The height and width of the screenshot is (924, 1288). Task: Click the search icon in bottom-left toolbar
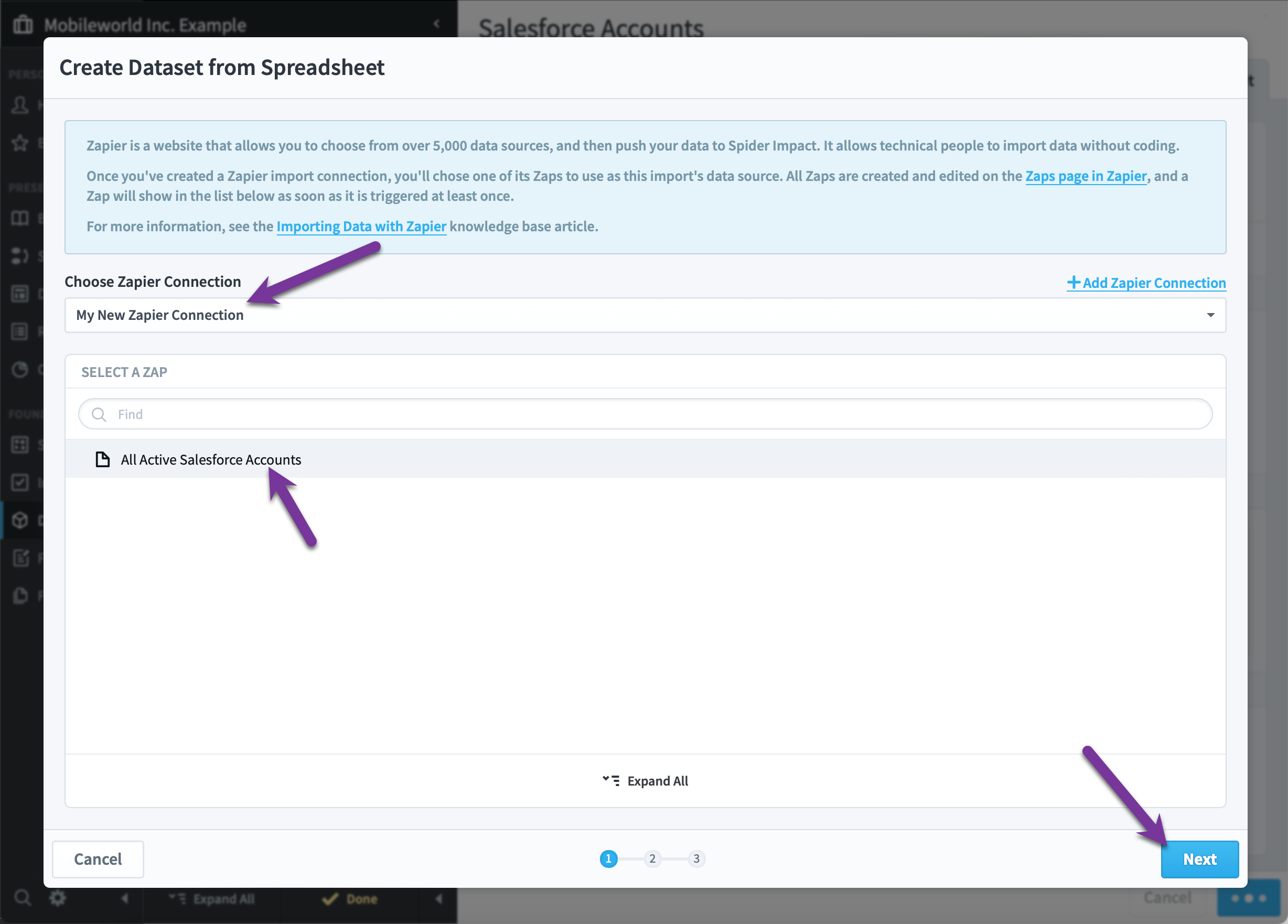[23, 898]
